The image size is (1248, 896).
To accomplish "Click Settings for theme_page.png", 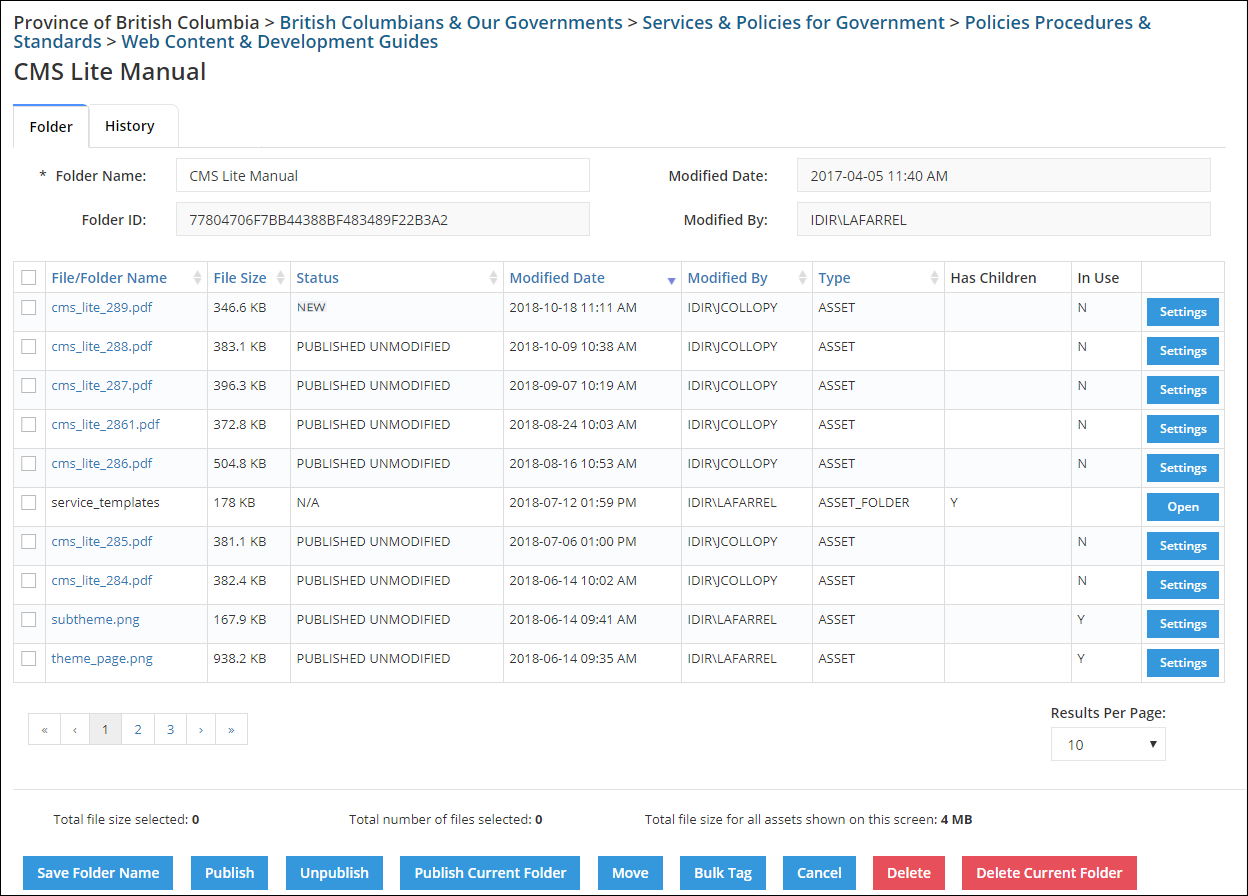I will click(1183, 663).
